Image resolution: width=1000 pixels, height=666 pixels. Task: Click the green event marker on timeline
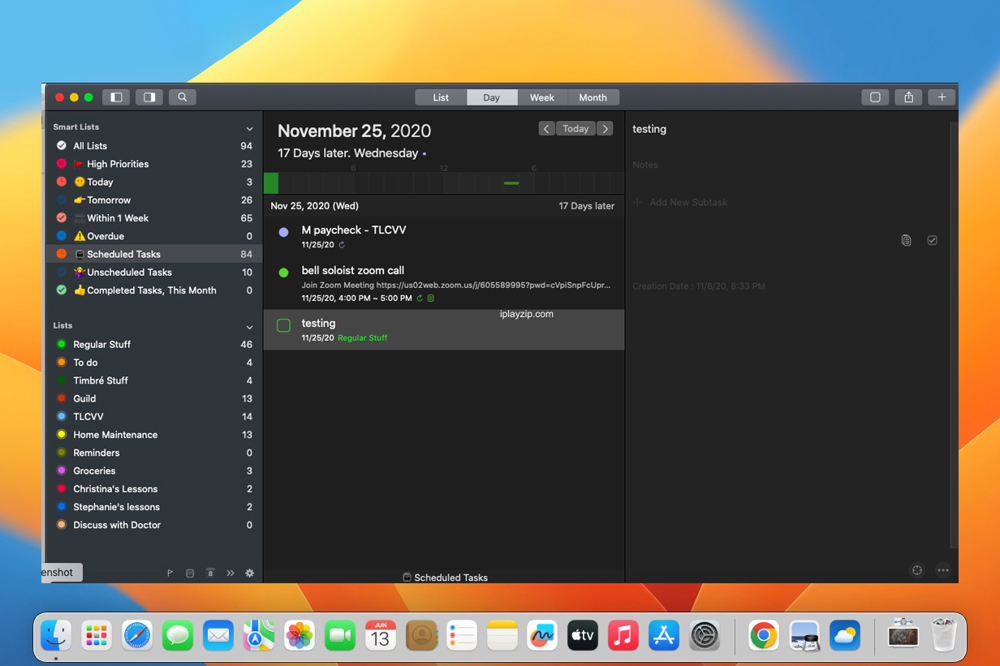pos(511,183)
